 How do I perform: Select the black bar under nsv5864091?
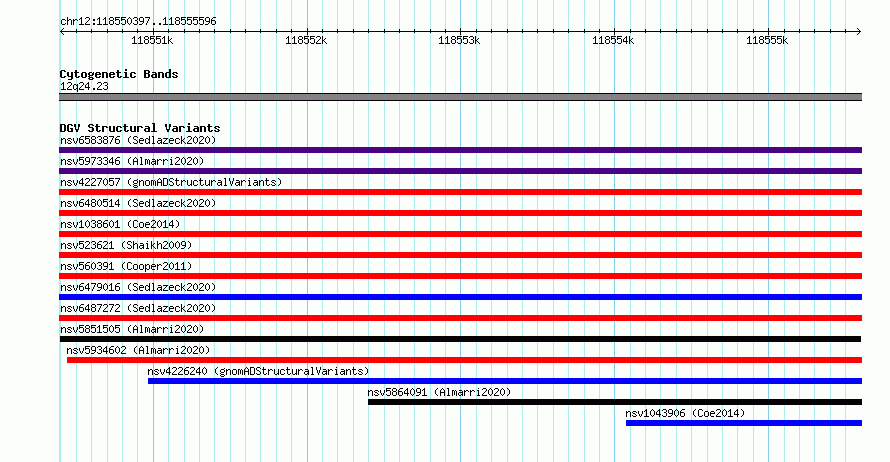[615, 402]
